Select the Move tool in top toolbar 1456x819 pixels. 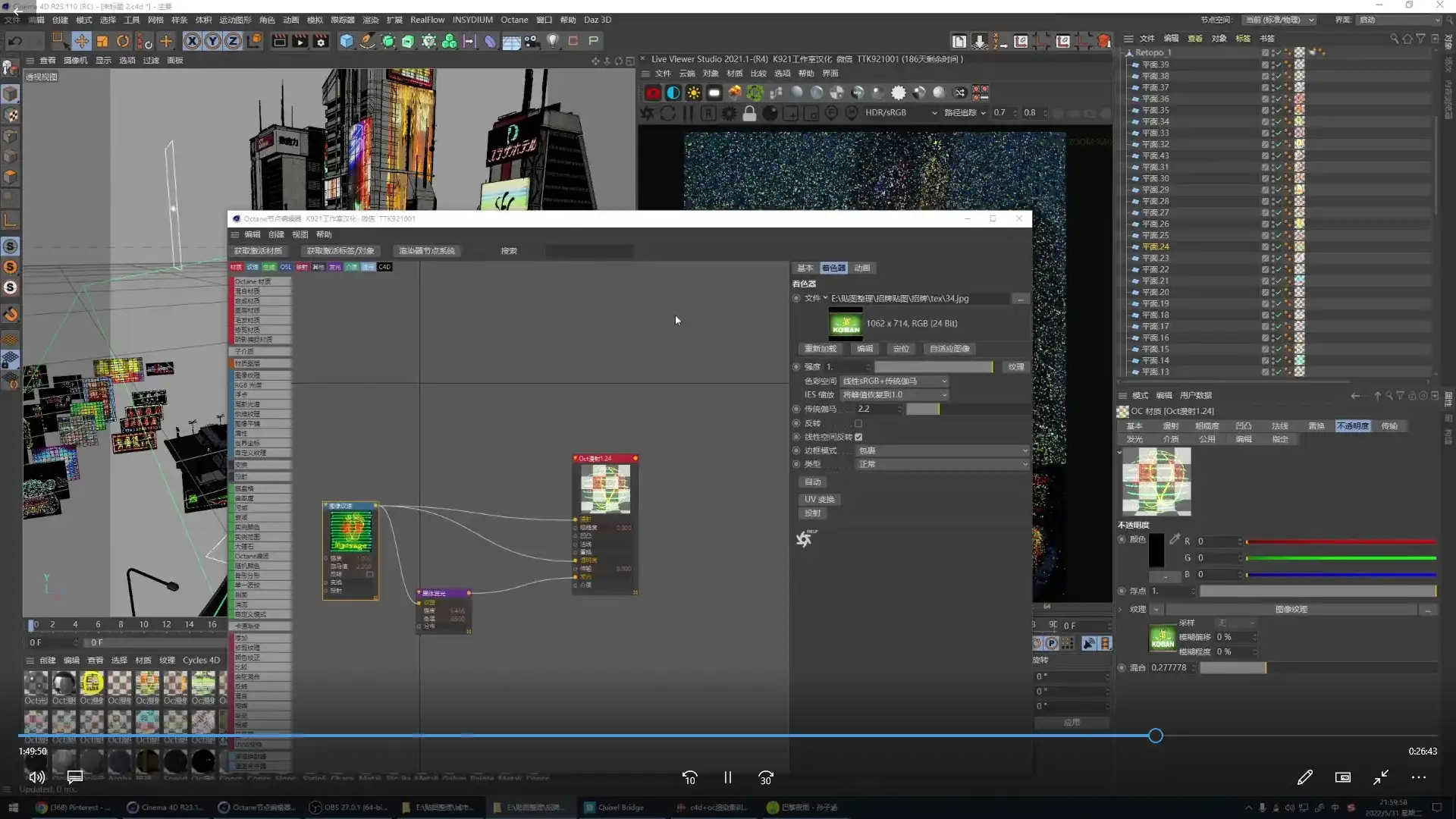click(81, 41)
